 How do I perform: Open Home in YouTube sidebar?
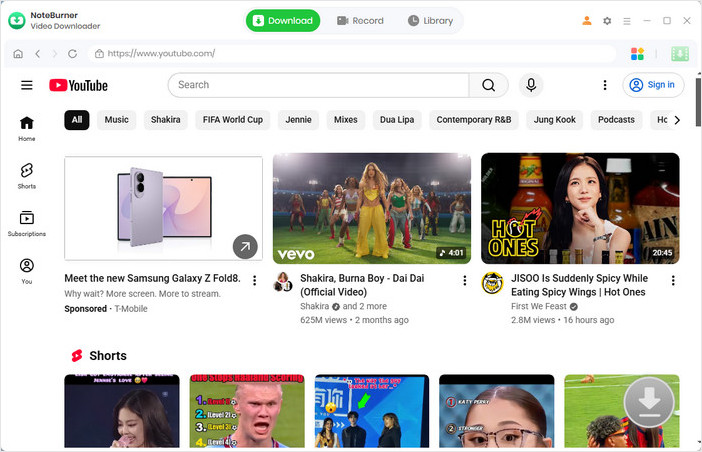click(27, 128)
